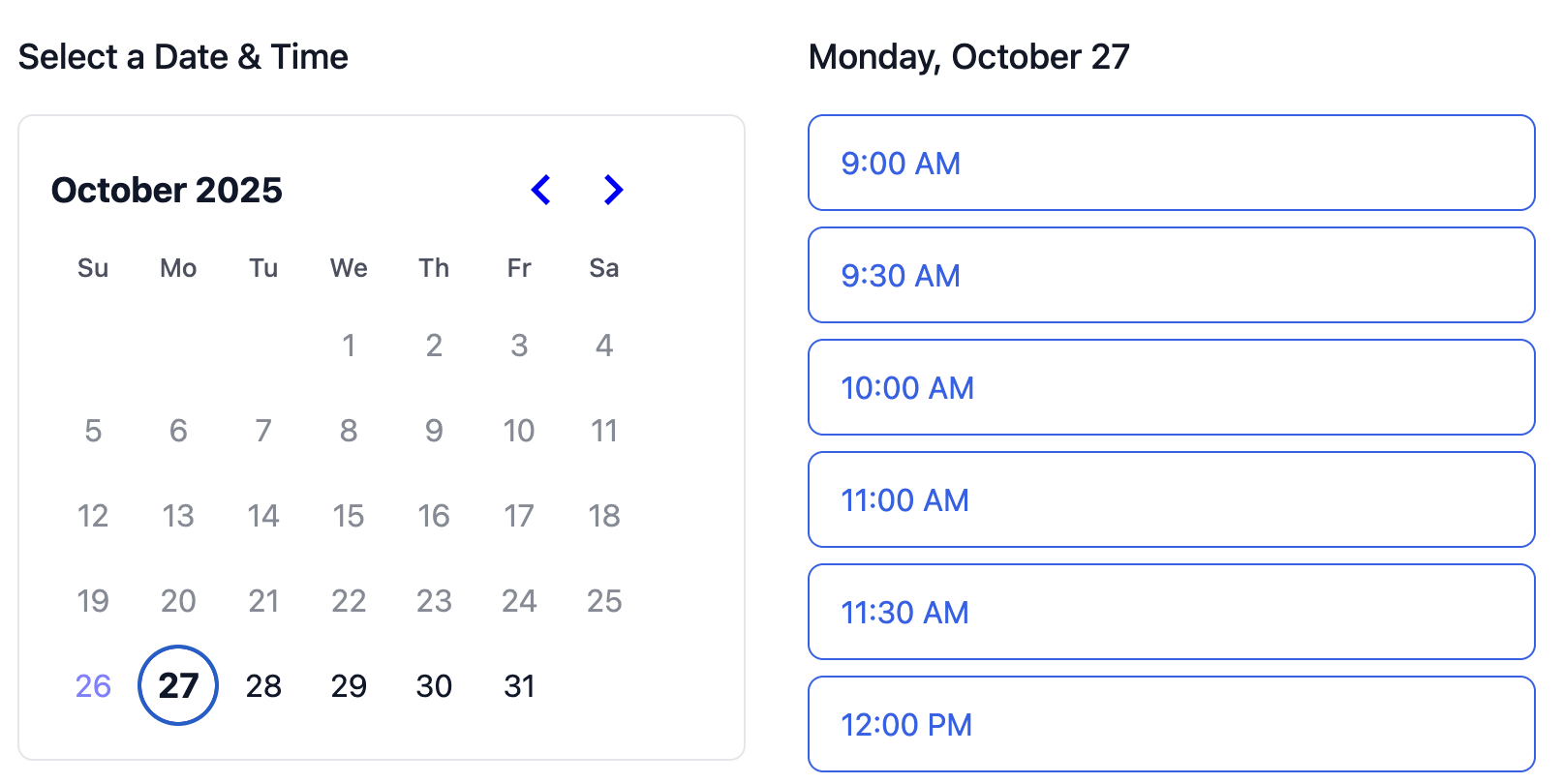Viewport: 1563px width, 784px height.
Task: Go to the previous month
Action: point(541,190)
